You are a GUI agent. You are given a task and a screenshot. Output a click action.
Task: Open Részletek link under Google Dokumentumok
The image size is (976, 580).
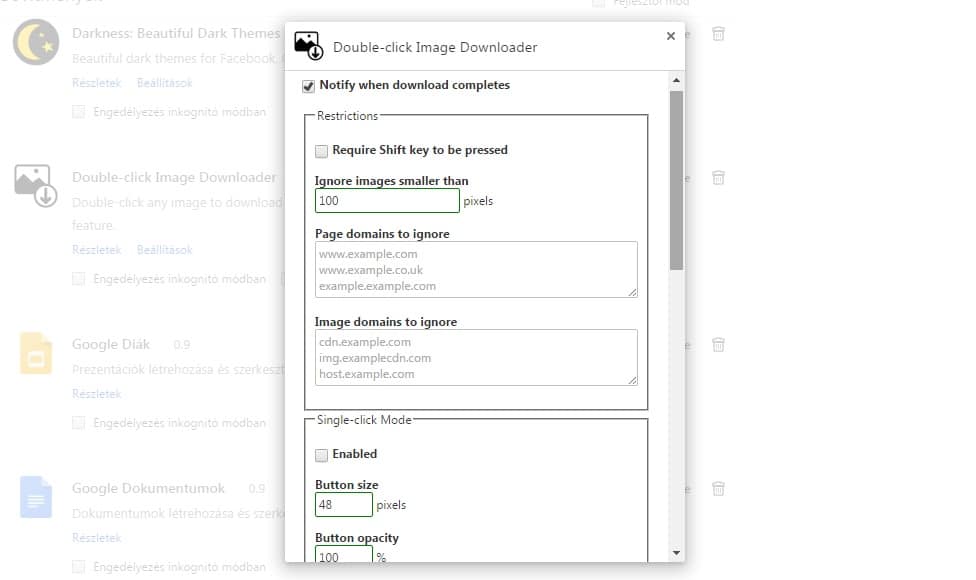click(96, 538)
